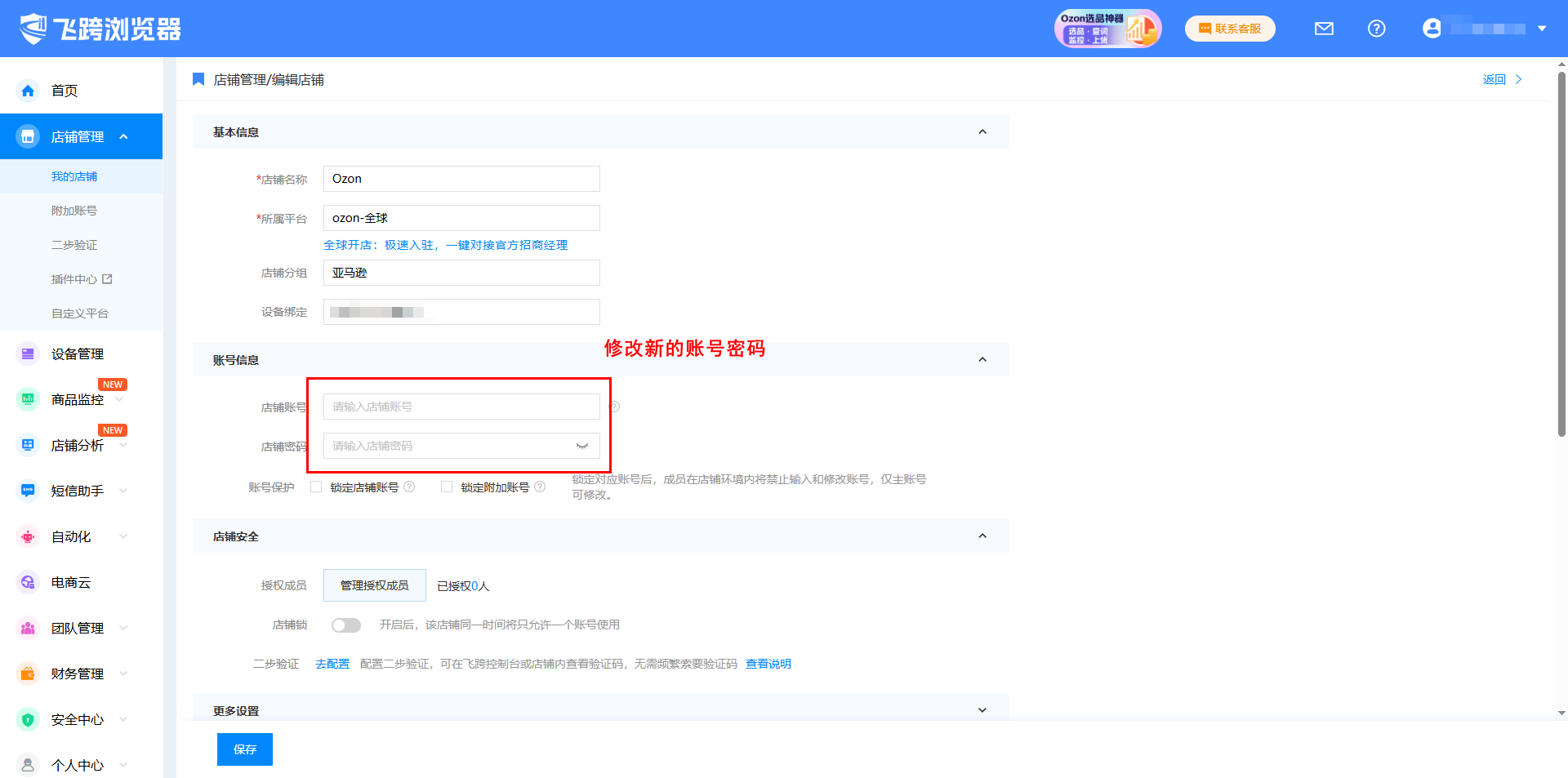Screen dimensions: 1568x778
Task: Toggle the 店铺锁 switch on
Action: coord(346,625)
